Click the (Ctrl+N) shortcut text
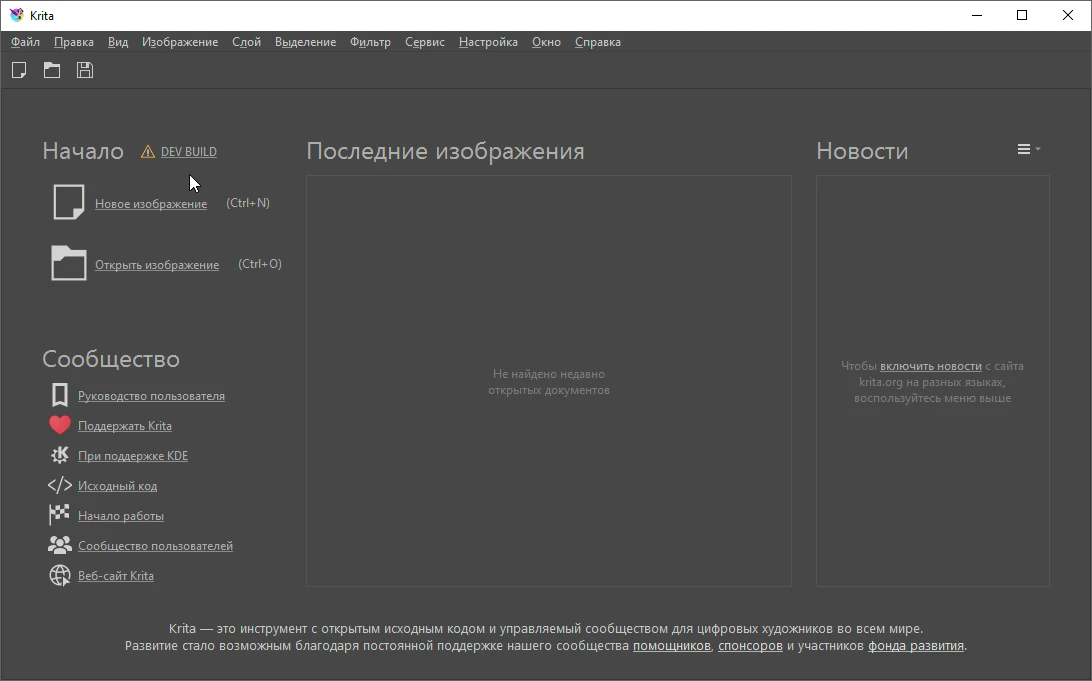1092x681 pixels. click(248, 203)
